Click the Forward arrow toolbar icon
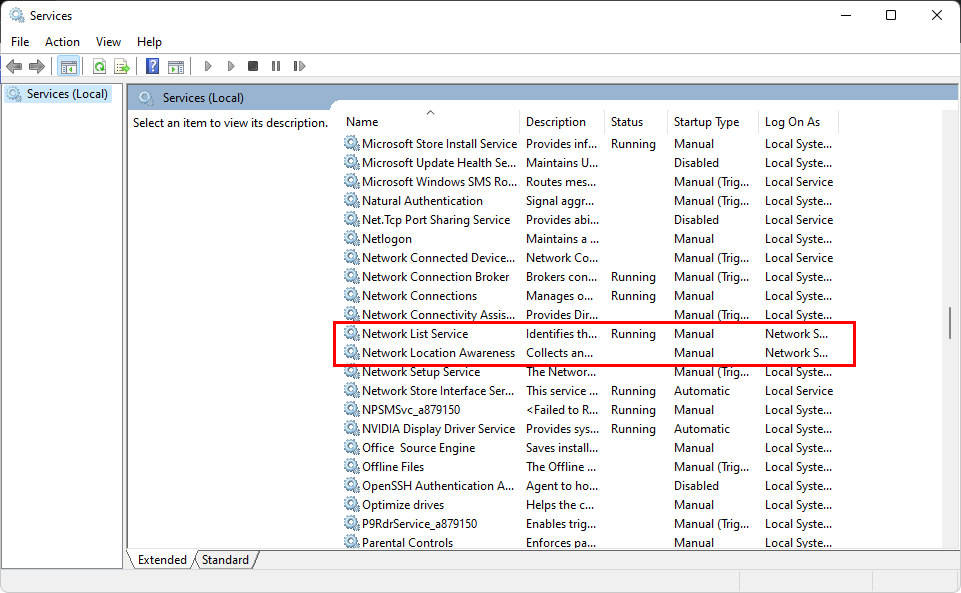 click(x=37, y=66)
